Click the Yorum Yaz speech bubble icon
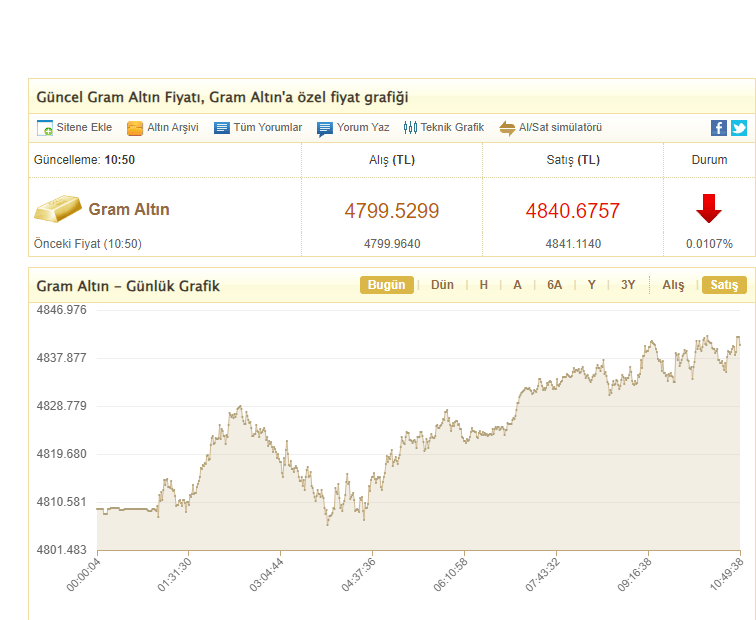The image size is (756, 620). pyautogui.click(x=325, y=128)
